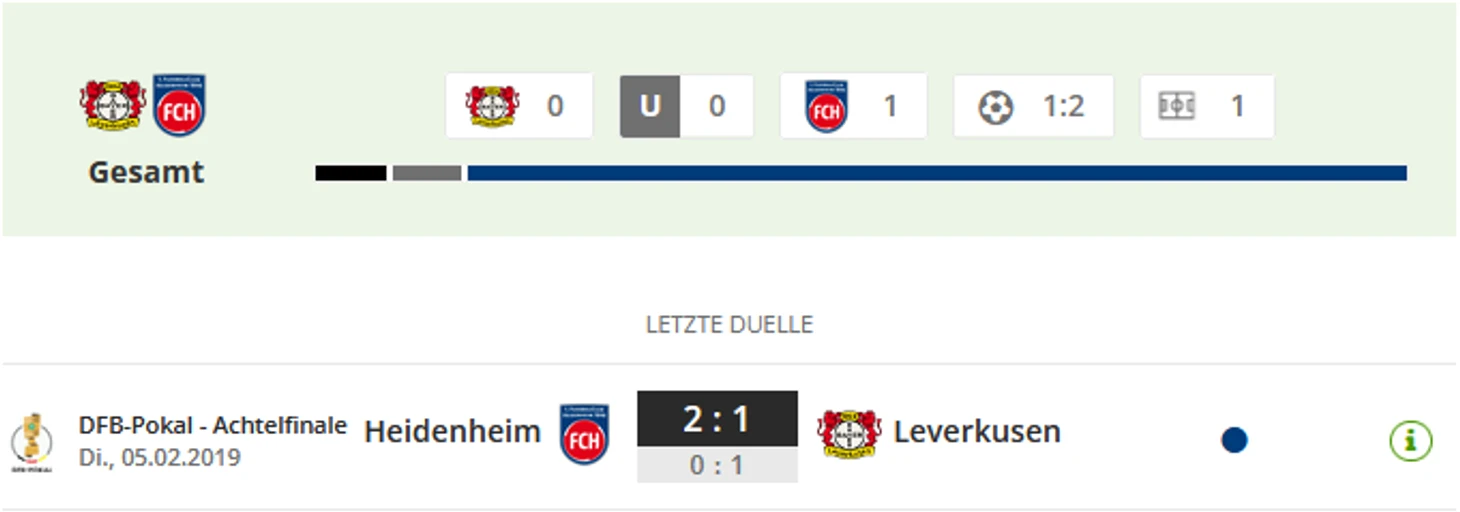
Task: Click halftime score 0 : 1
Action: coord(717,466)
